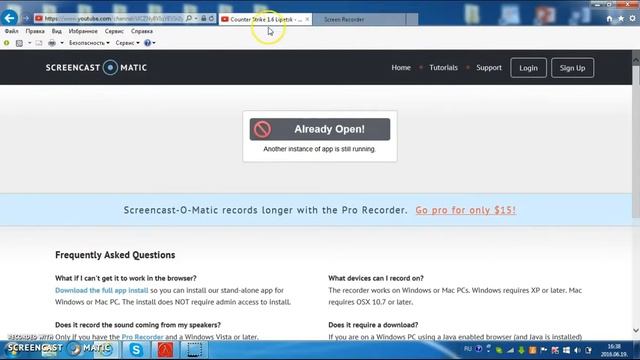Open the Сервис dropdown in command bar

pos(127,43)
